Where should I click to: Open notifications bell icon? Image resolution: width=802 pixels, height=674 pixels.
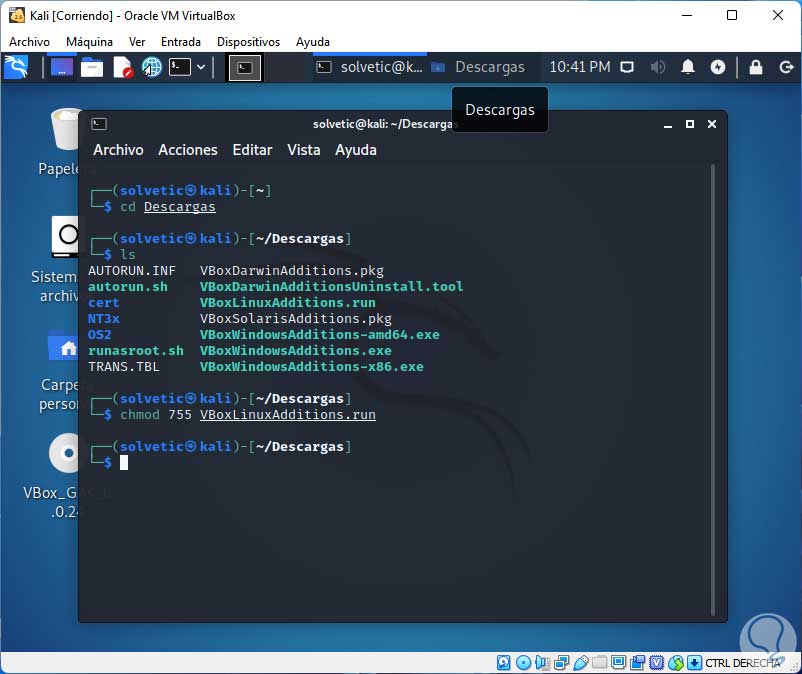pyautogui.click(x=687, y=67)
